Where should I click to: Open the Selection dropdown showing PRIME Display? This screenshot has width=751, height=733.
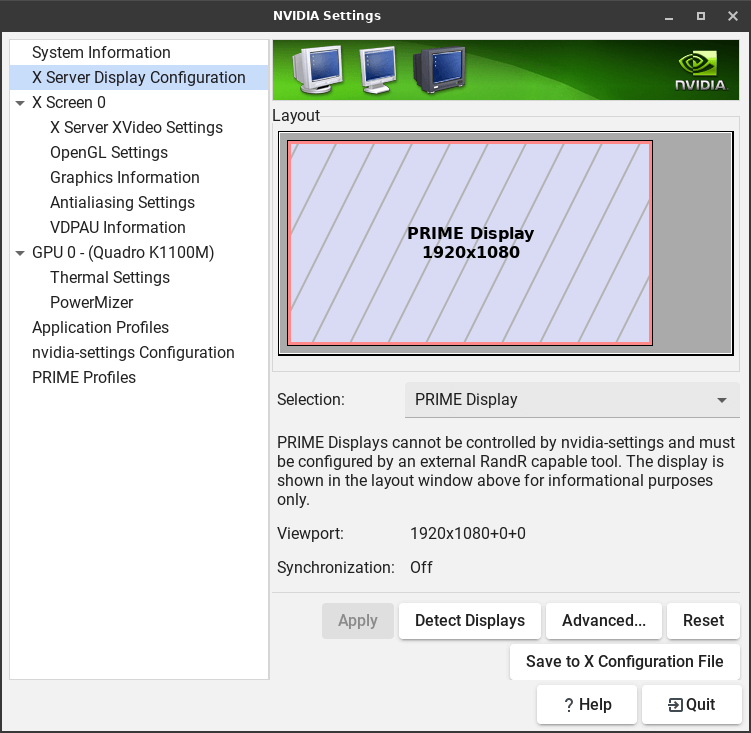click(571, 399)
